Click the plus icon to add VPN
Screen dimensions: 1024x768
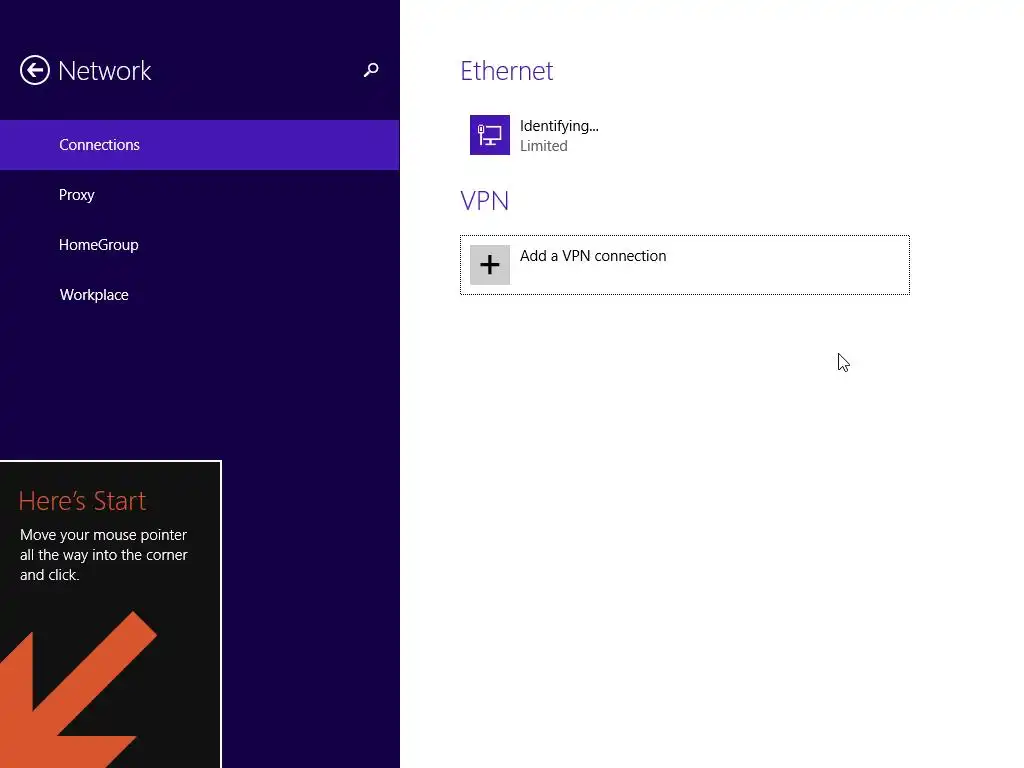(x=490, y=265)
